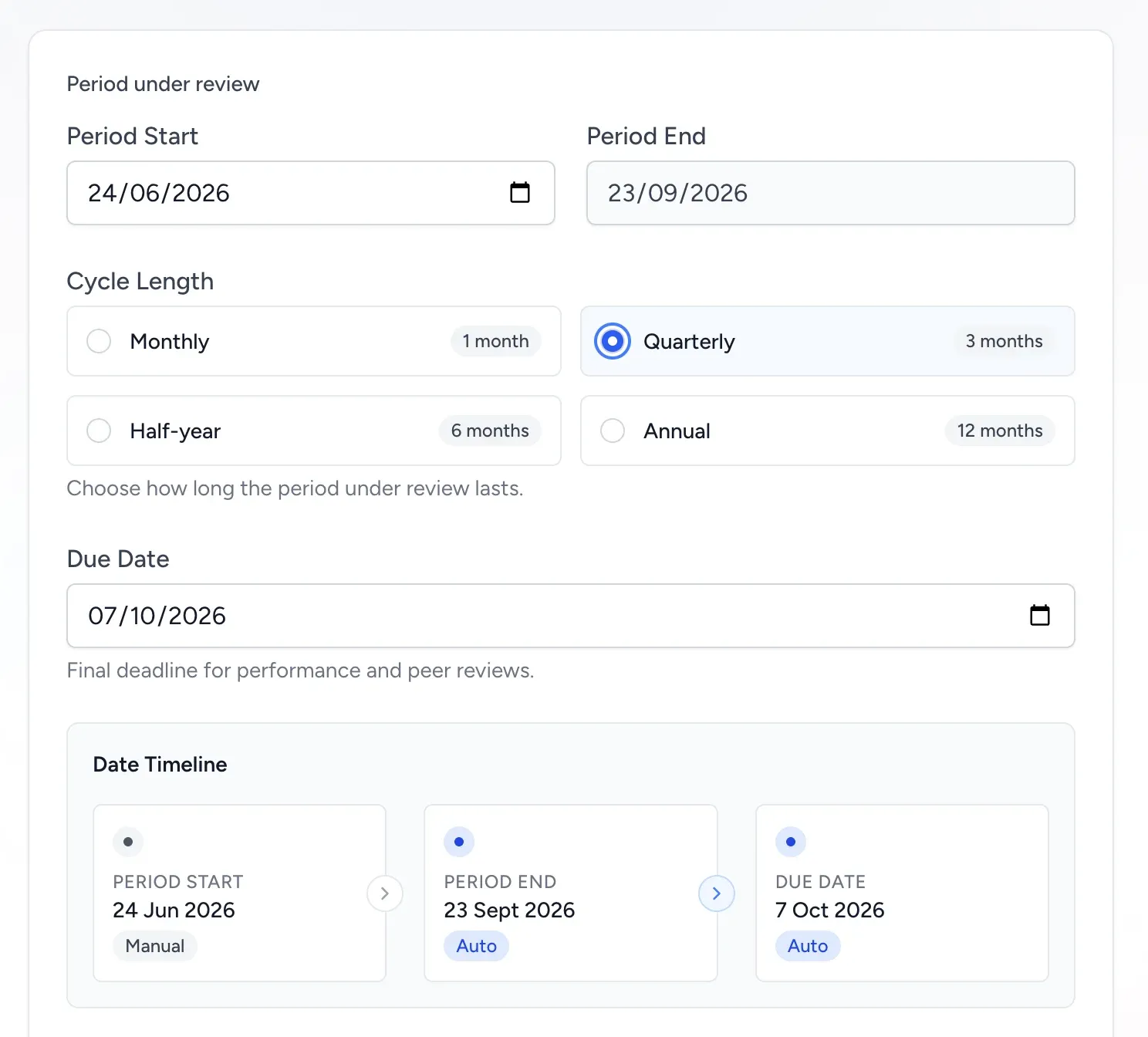The image size is (1148, 1037).
Task: Click the 'Cycle Length' label
Action: click(x=140, y=282)
